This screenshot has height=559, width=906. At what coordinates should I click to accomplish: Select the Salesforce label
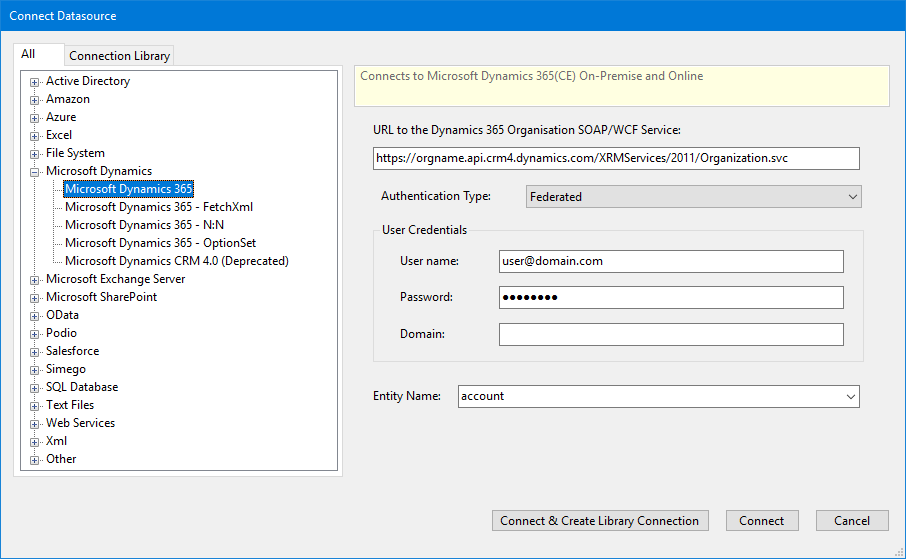coord(72,351)
